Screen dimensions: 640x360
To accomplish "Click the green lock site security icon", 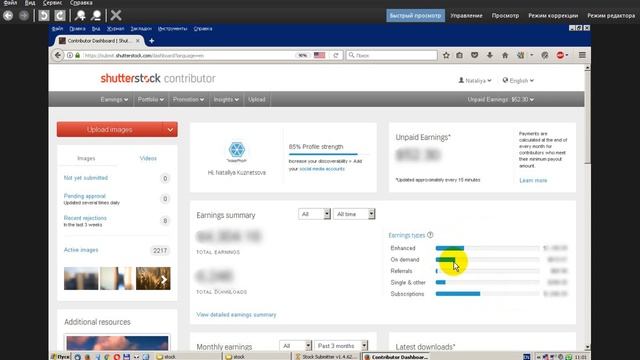I will point(78,55).
